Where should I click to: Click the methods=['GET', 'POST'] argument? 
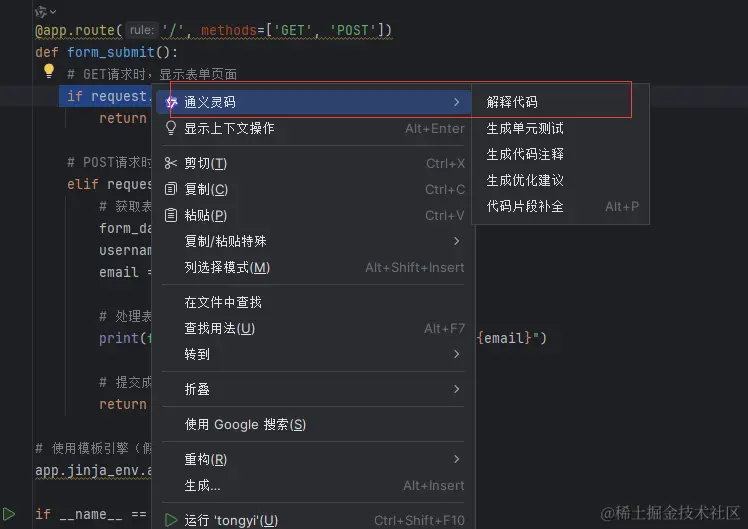[292, 30]
